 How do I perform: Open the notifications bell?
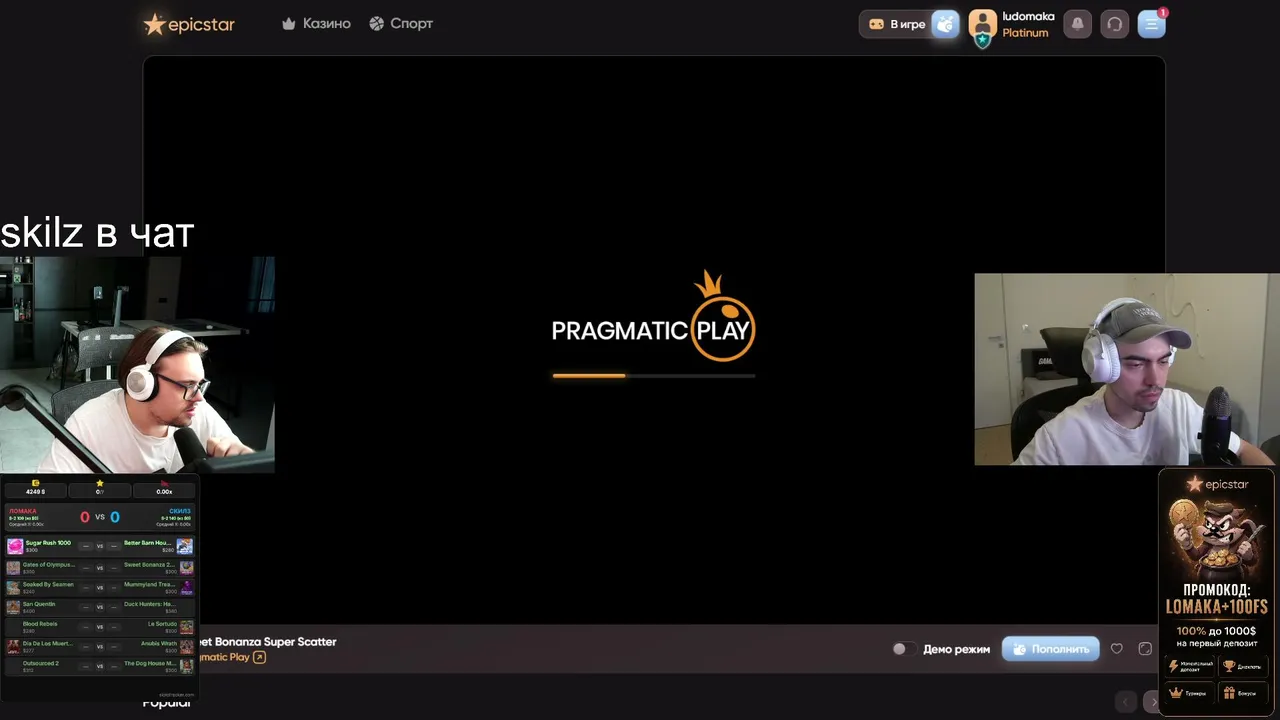pos(1077,24)
